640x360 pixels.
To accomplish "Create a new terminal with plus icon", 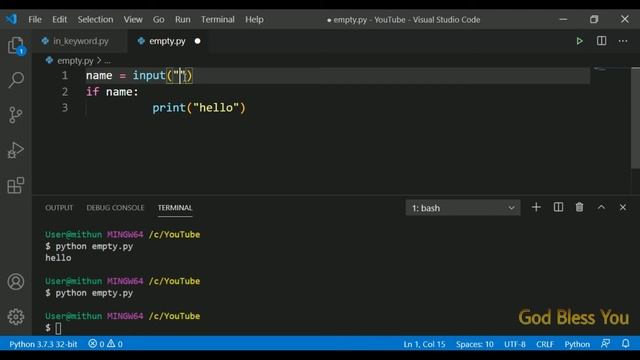I will 536,207.
